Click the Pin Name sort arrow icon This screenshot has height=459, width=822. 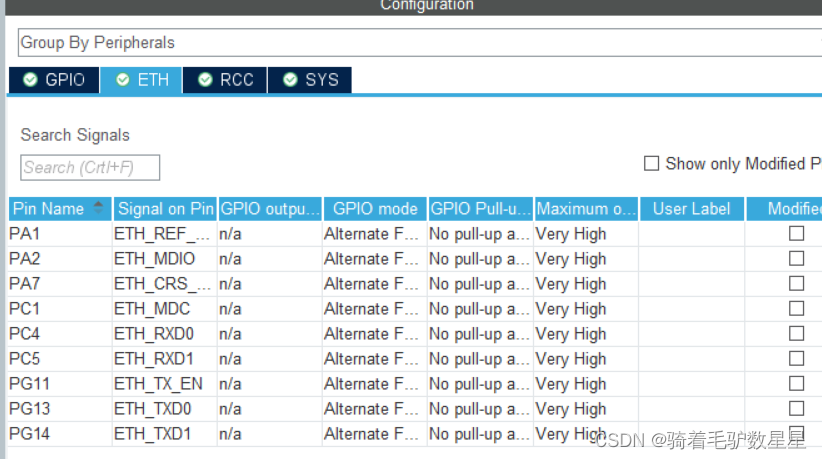[x=98, y=207]
